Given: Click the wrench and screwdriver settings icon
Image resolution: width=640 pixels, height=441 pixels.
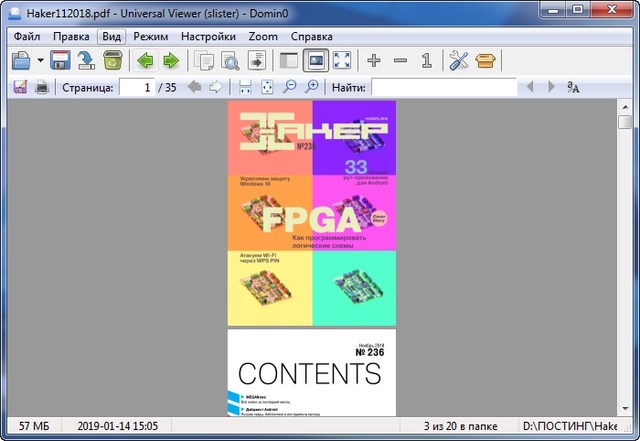Looking at the screenshot, I should [x=459, y=61].
